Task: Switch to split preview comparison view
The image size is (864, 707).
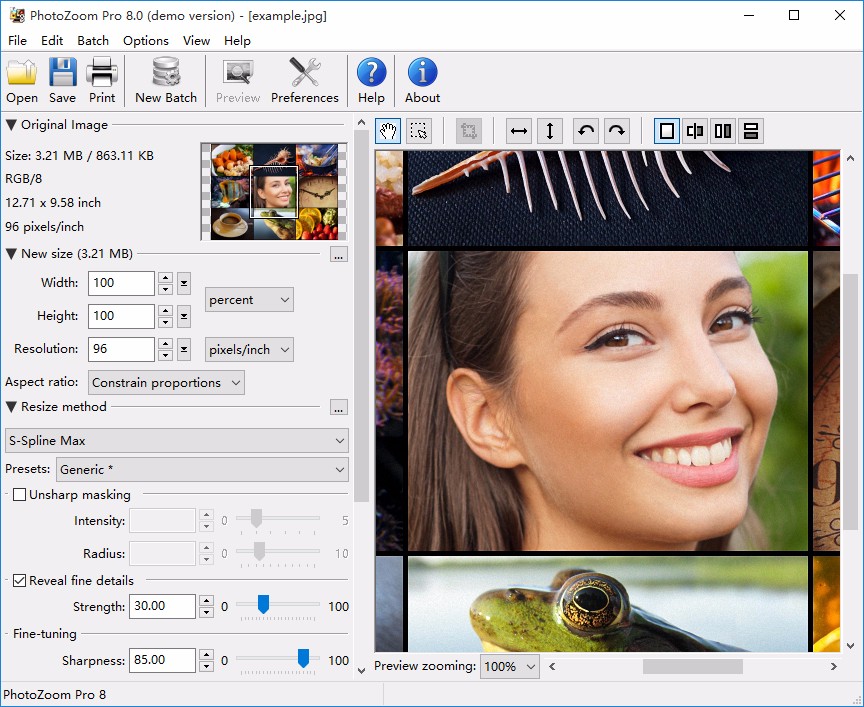Action: [694, 130]
